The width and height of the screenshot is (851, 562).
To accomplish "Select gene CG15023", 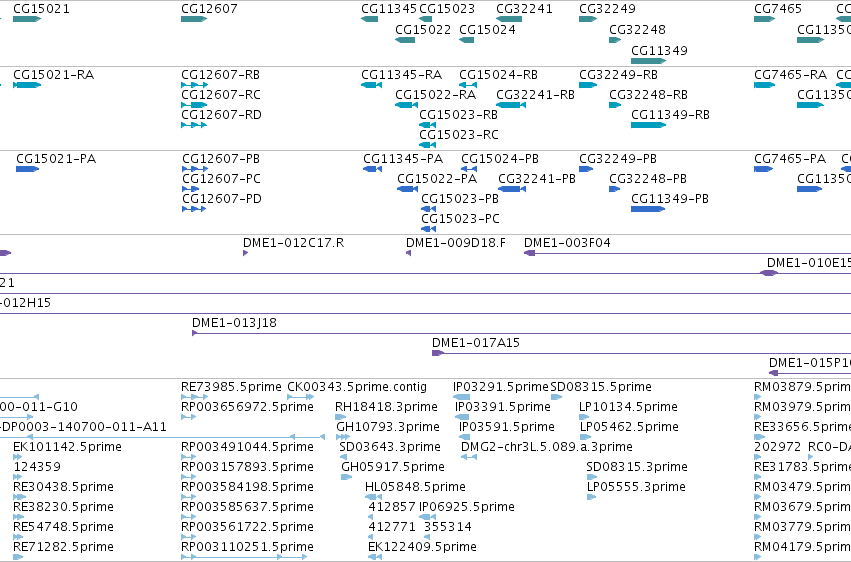I will coord(426,19).
